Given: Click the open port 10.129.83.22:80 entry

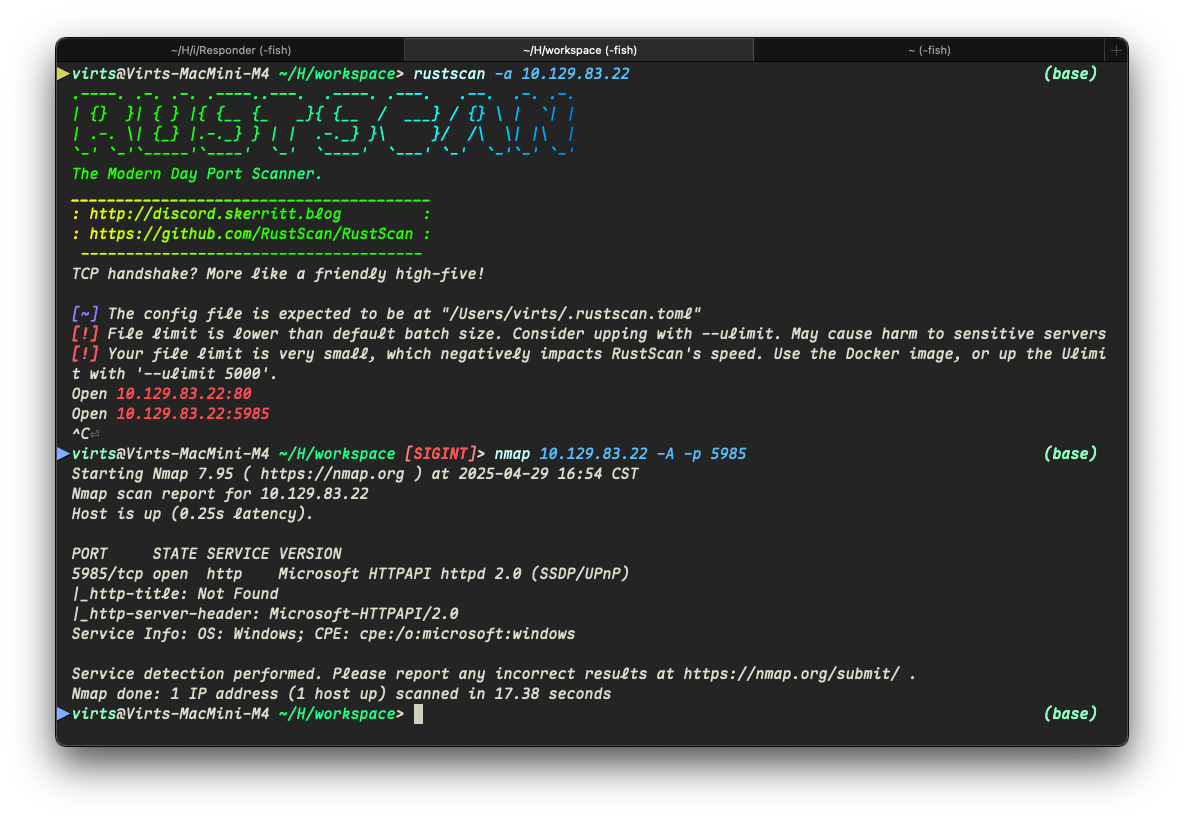Looking at the screenshot, I should point(183,394).
